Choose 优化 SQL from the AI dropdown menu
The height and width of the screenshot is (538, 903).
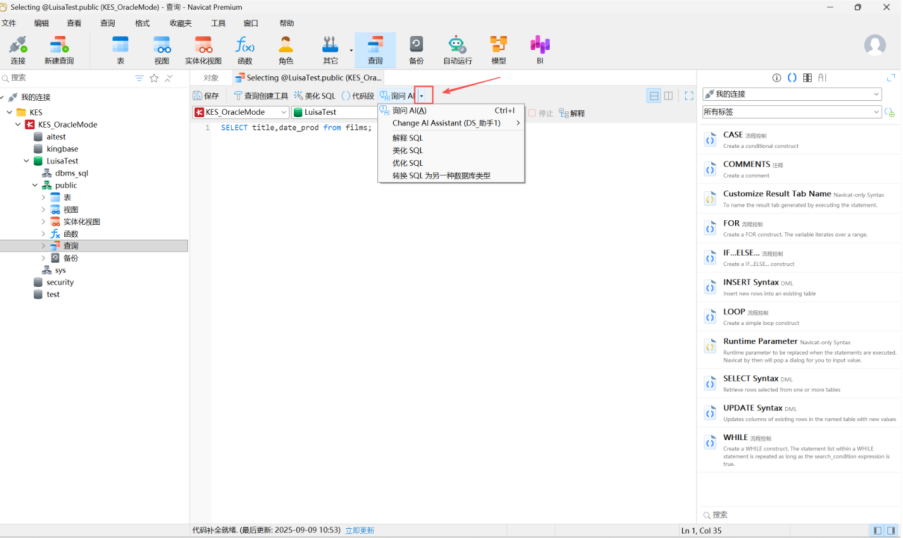[408, 163]
